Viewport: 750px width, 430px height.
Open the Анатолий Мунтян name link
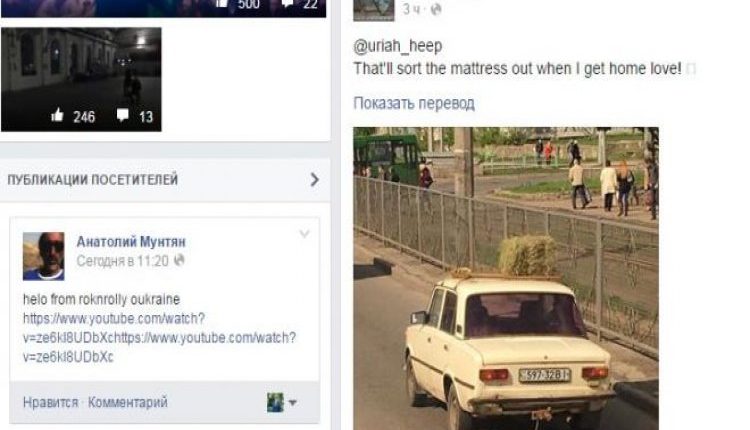click(131, 242)
